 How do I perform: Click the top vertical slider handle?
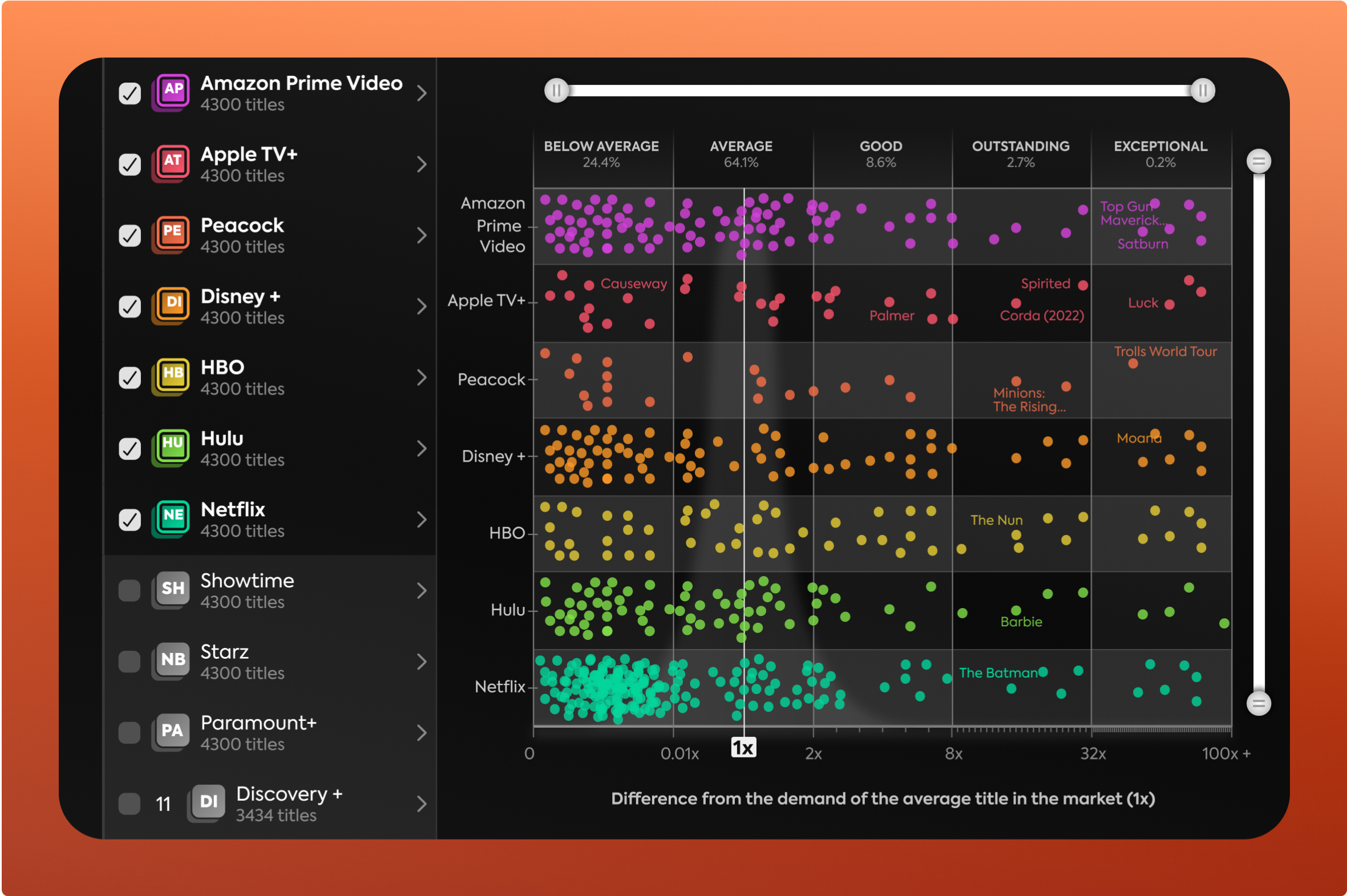click(x=1259, y=161)
